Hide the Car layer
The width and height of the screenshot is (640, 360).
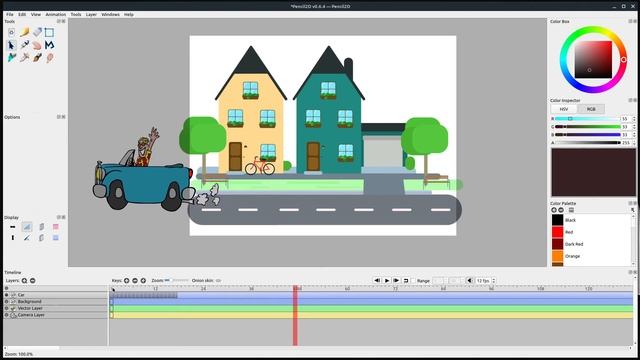(x=7, y=295)
